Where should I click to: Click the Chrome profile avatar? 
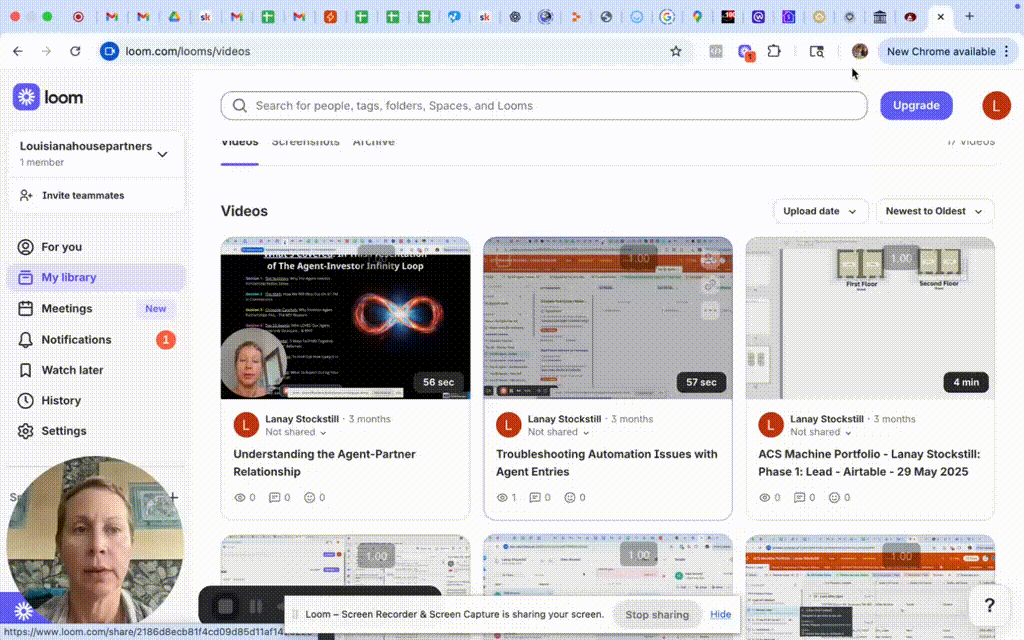pyautogui.click(x=859, y=51)
